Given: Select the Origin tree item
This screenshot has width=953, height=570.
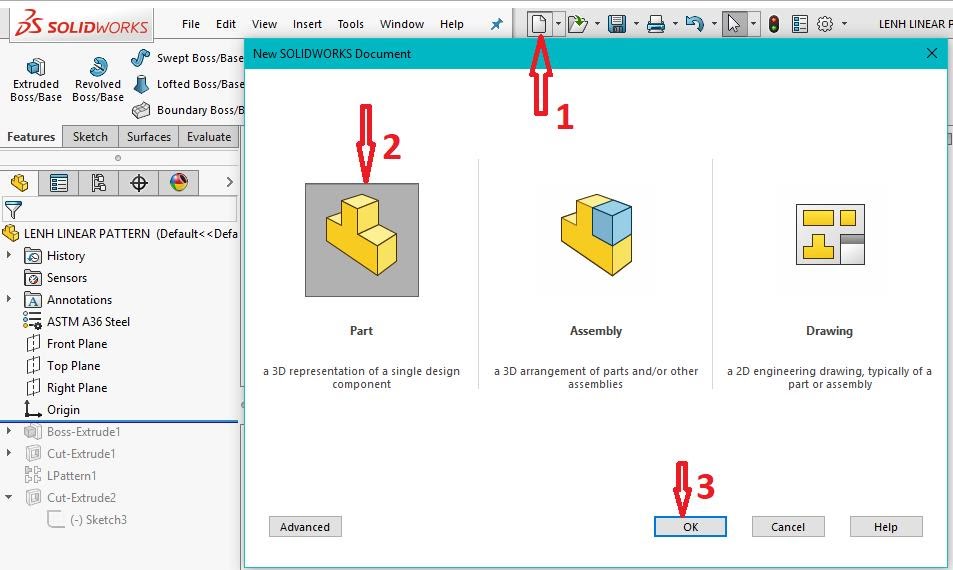Looking at the screenshot, I should pyautogui.click(x=52, y=410).
